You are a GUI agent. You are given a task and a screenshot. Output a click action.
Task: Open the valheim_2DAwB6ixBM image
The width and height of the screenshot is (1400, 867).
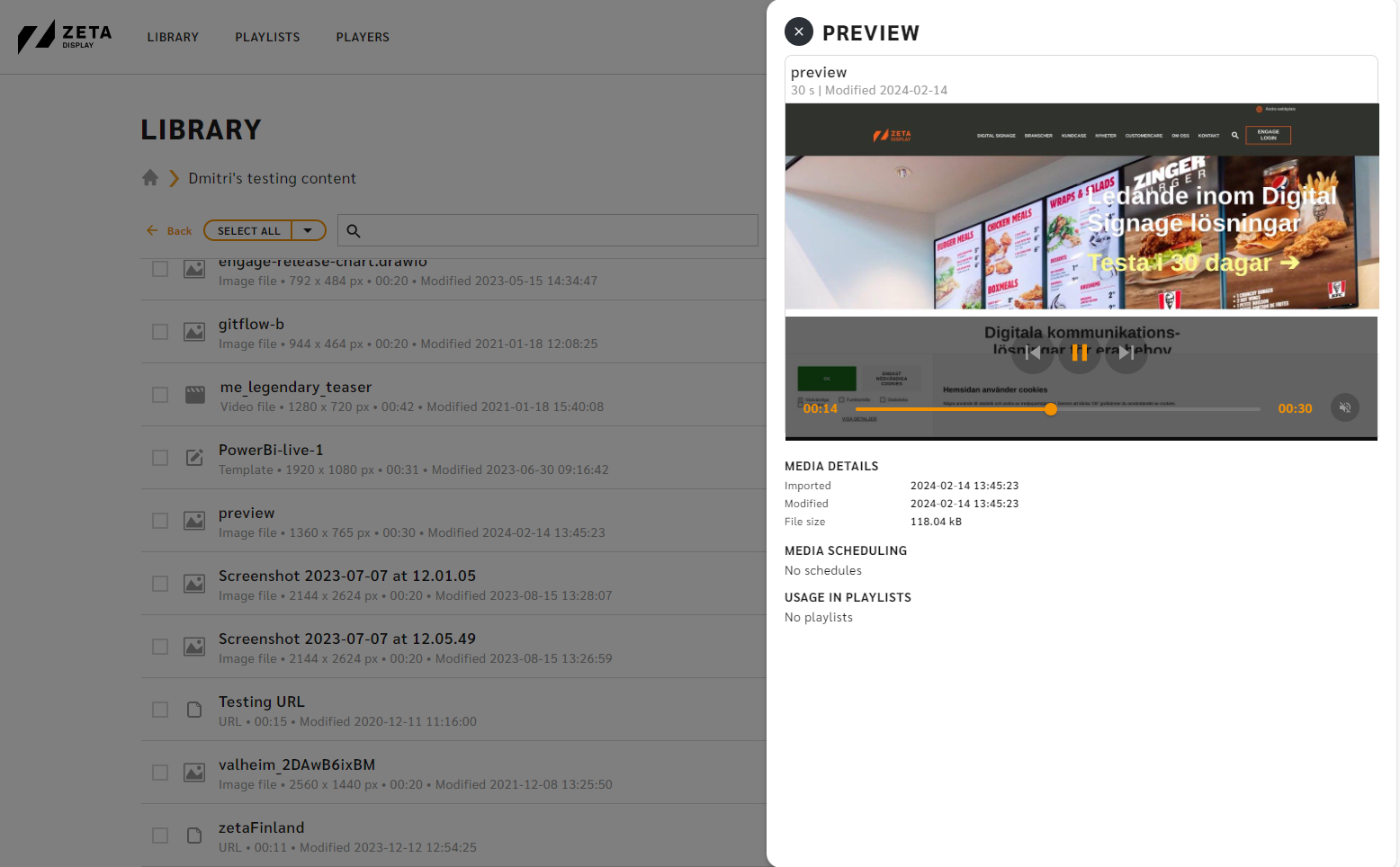(x=297, y=764)
